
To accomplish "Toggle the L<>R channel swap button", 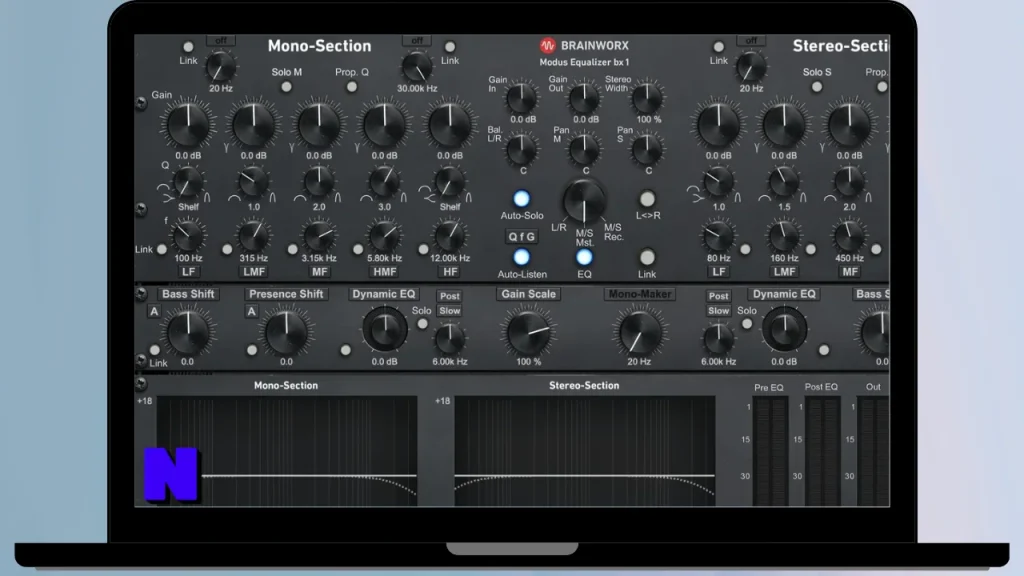I will pyautogui.click(x=647, y=199).
